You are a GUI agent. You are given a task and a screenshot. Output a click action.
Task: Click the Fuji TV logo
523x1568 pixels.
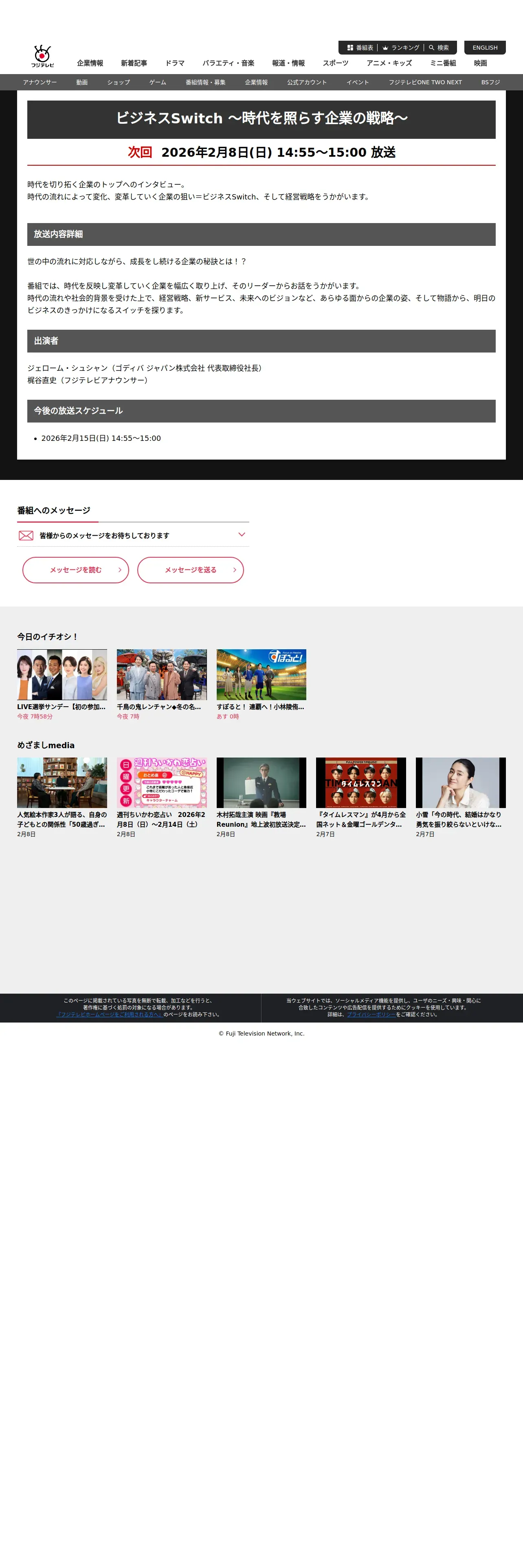click(42, 56)
